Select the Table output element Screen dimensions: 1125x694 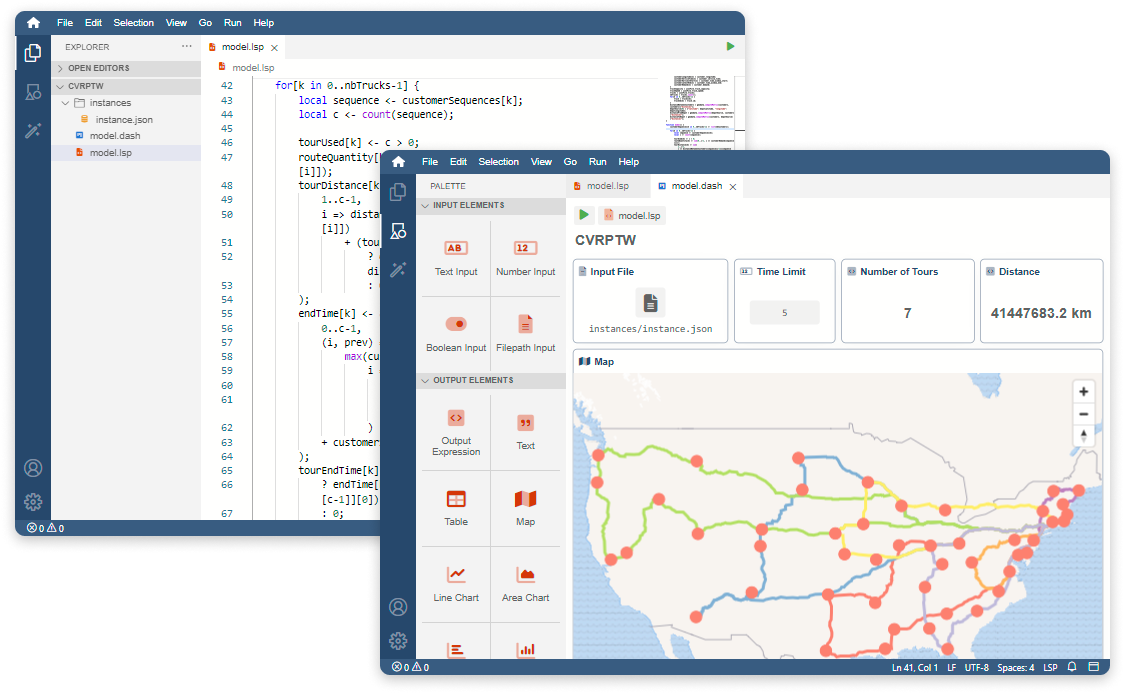(x=456, y=506)
